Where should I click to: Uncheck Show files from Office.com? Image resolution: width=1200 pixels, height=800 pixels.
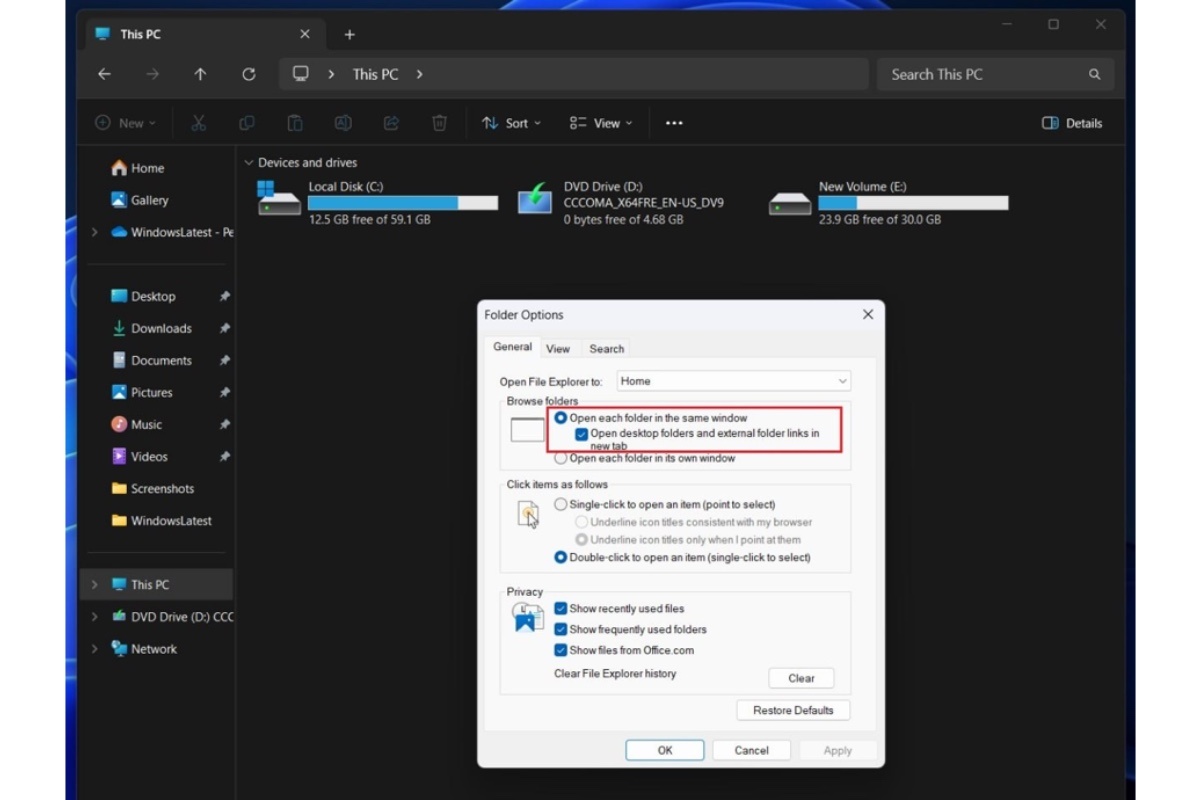pos(561,650)
